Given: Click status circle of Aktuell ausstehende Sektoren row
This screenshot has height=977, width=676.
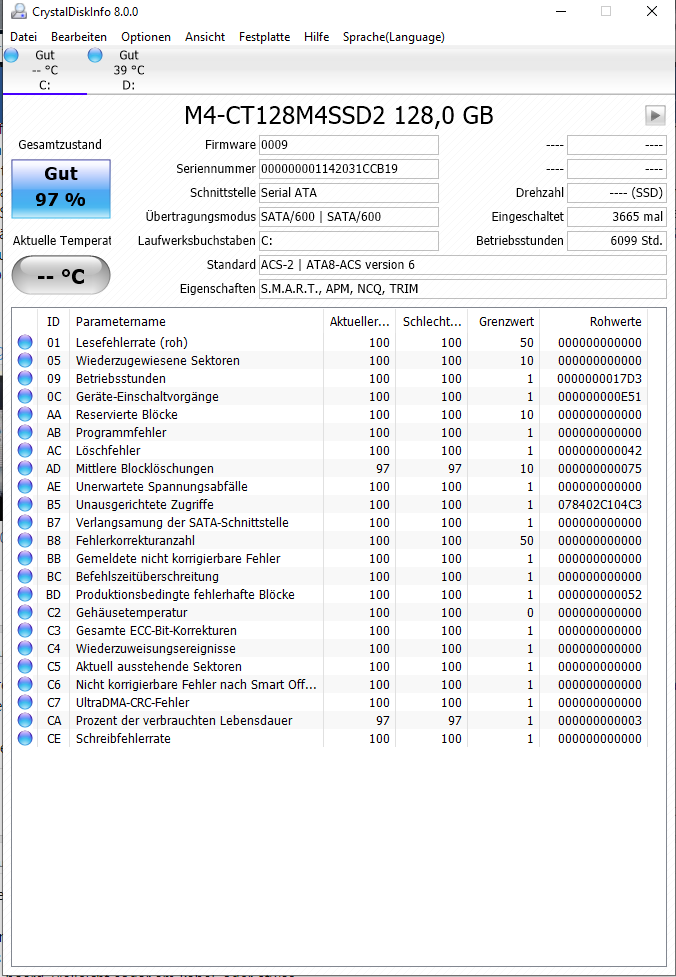Looking at the screenshot, I should [25, 666].
